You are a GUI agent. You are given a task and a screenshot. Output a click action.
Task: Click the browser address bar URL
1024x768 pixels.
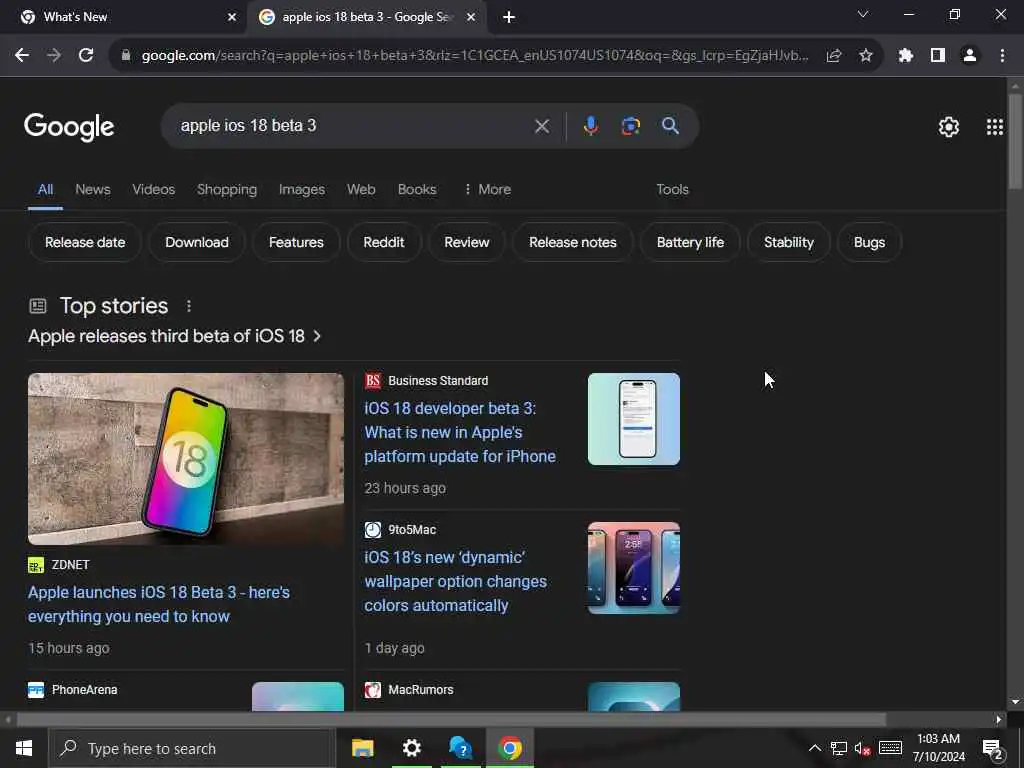coord(475,56)
